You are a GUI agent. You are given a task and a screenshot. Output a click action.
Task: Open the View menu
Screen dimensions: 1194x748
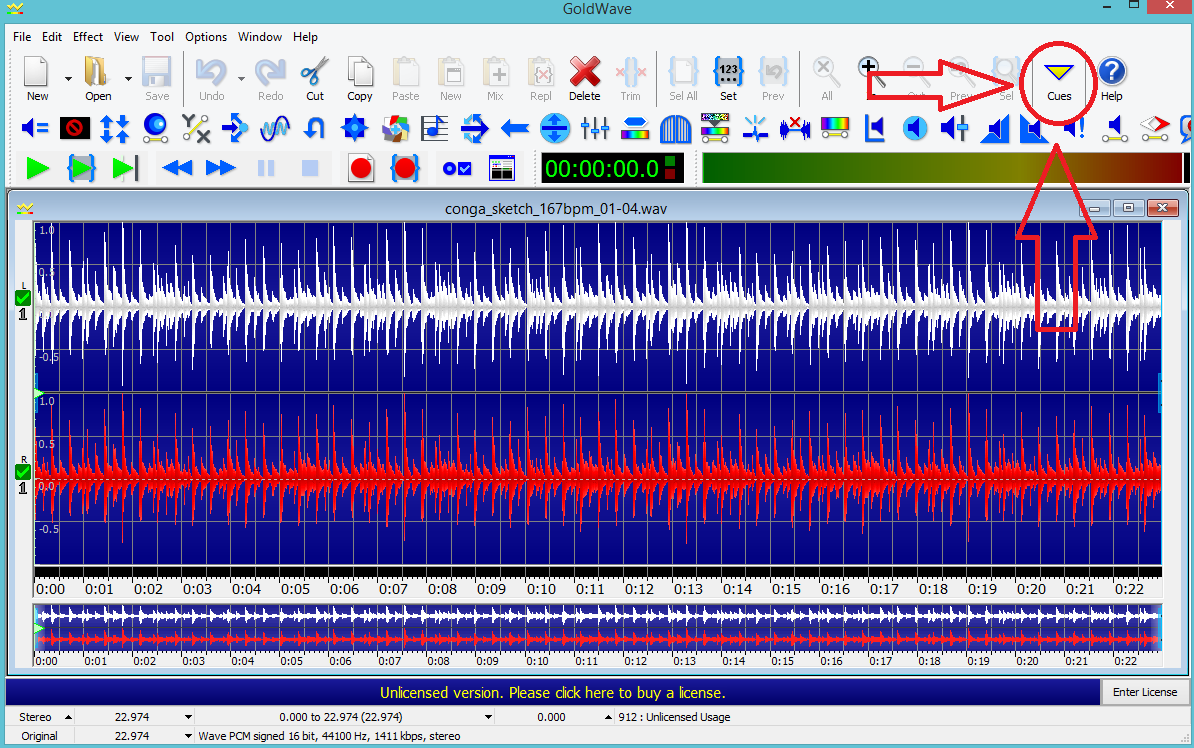click(x=126, y=37)
